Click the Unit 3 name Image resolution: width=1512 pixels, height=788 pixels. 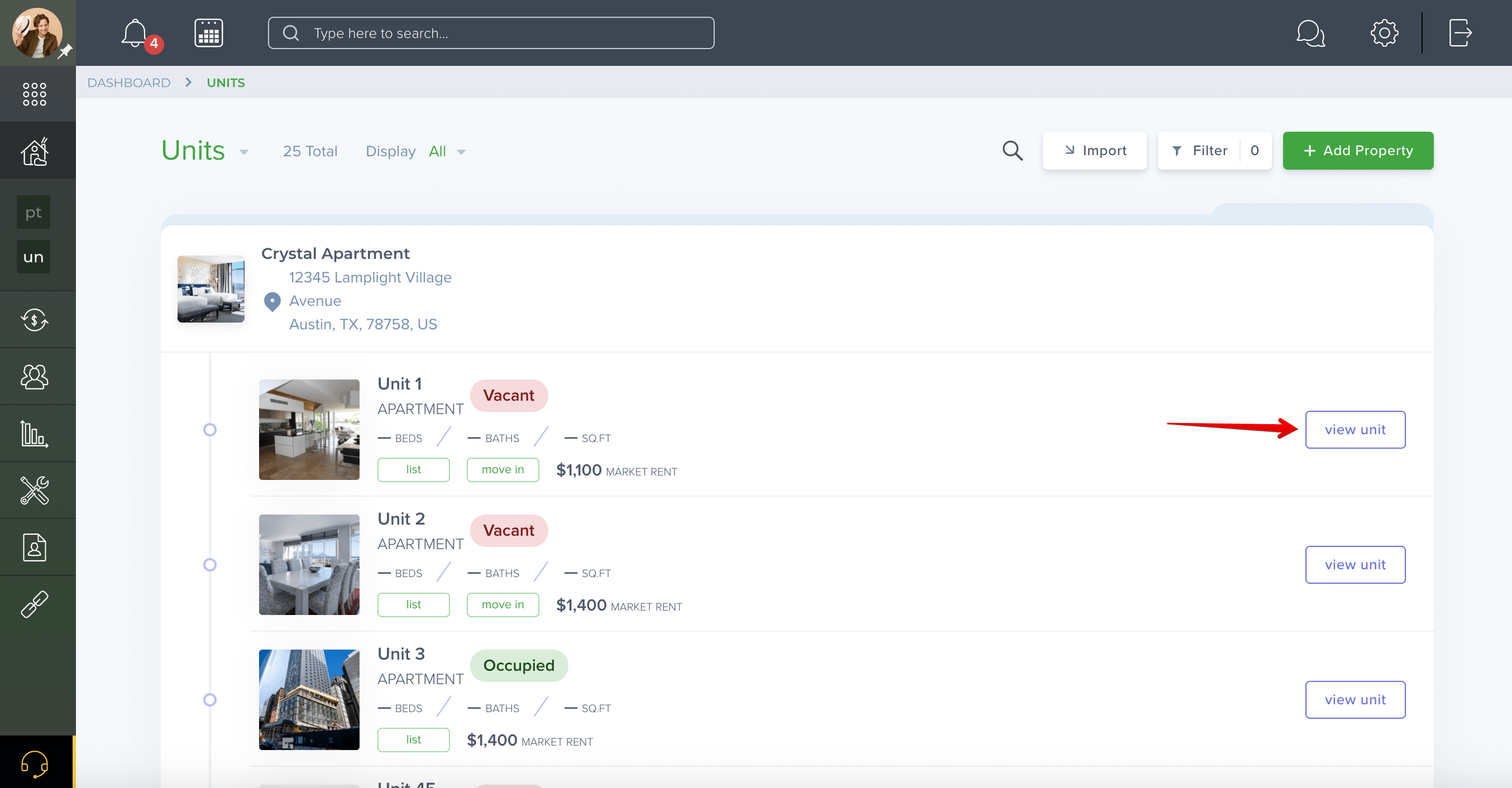[x=401, y=654]
